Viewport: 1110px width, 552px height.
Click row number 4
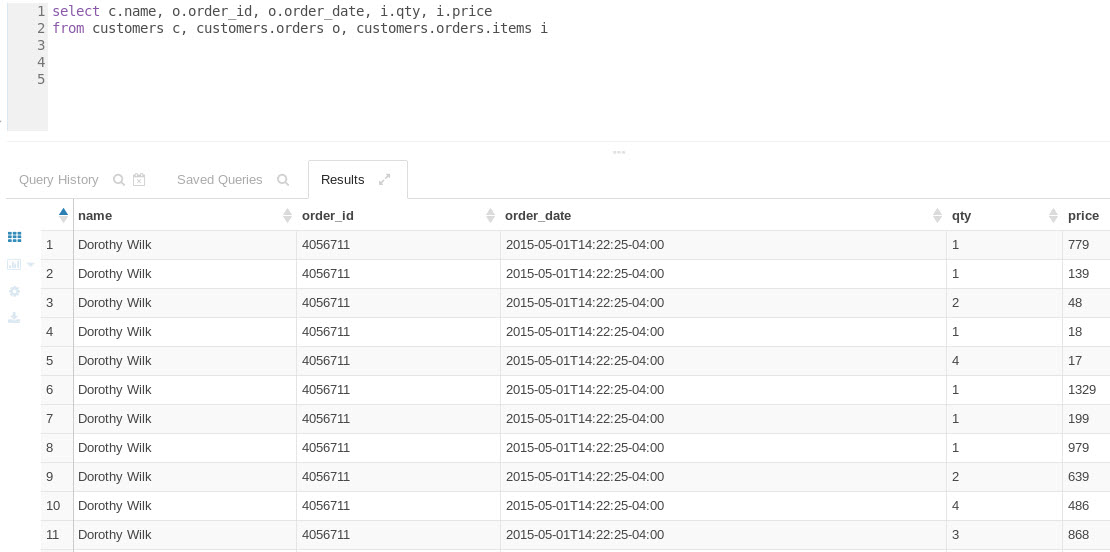pos(50,332)
